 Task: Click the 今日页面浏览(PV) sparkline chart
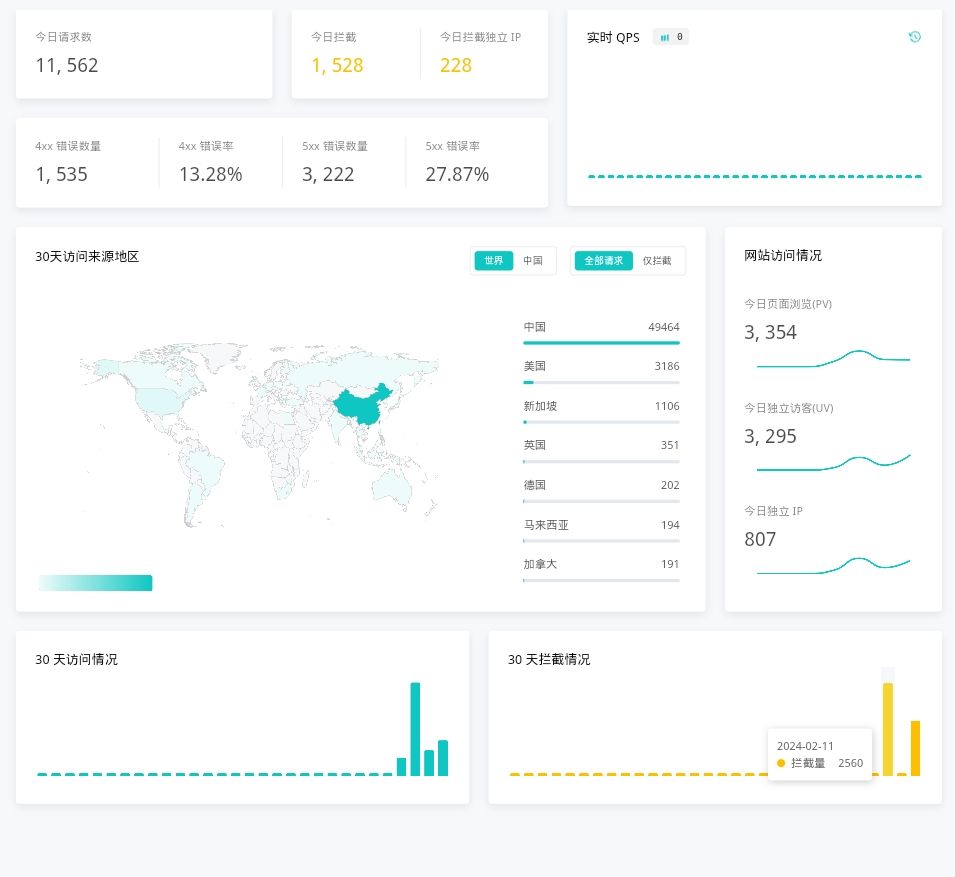click(833, 359)
